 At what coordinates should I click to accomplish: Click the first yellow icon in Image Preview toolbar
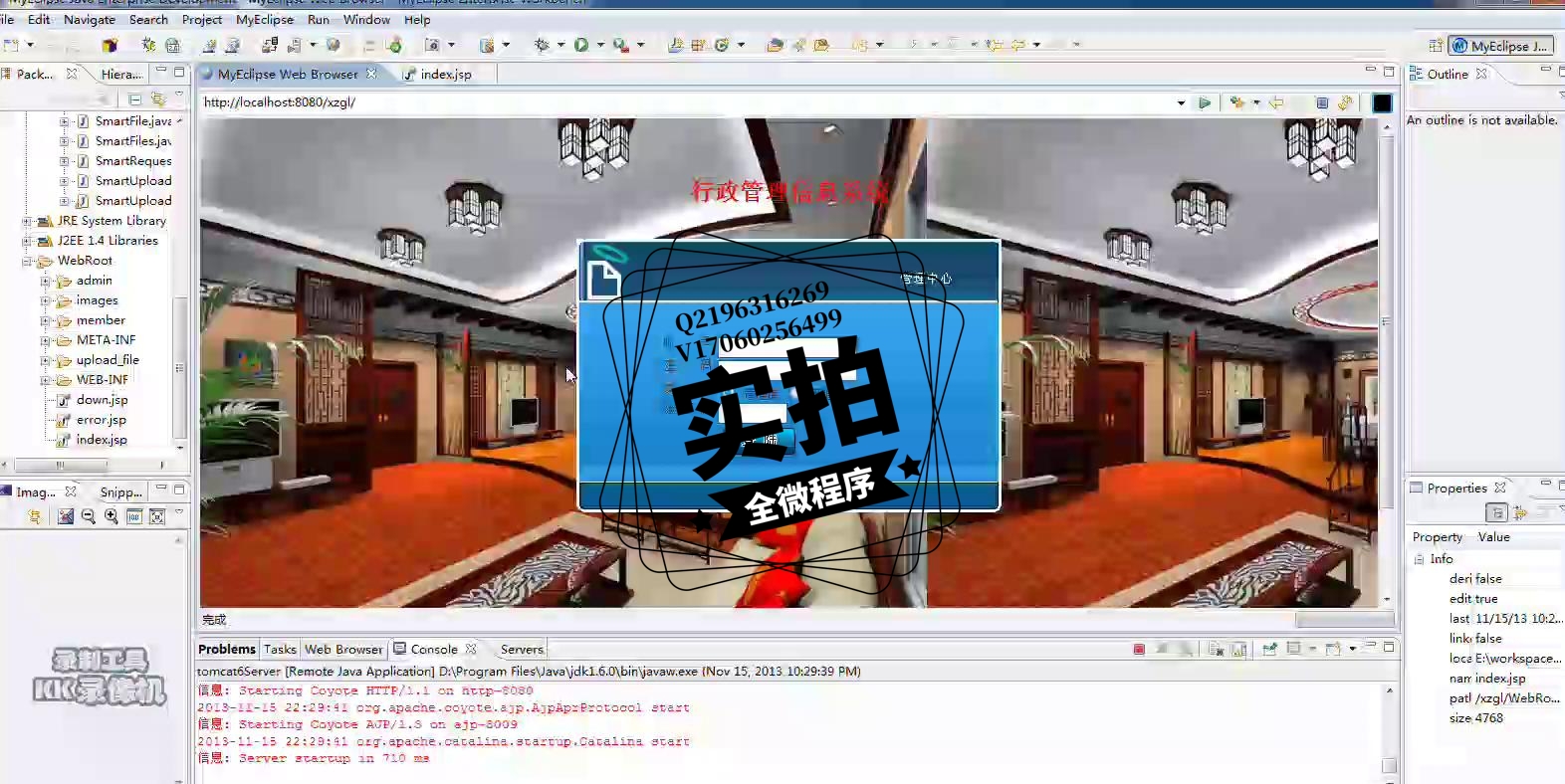coord(35,516)
